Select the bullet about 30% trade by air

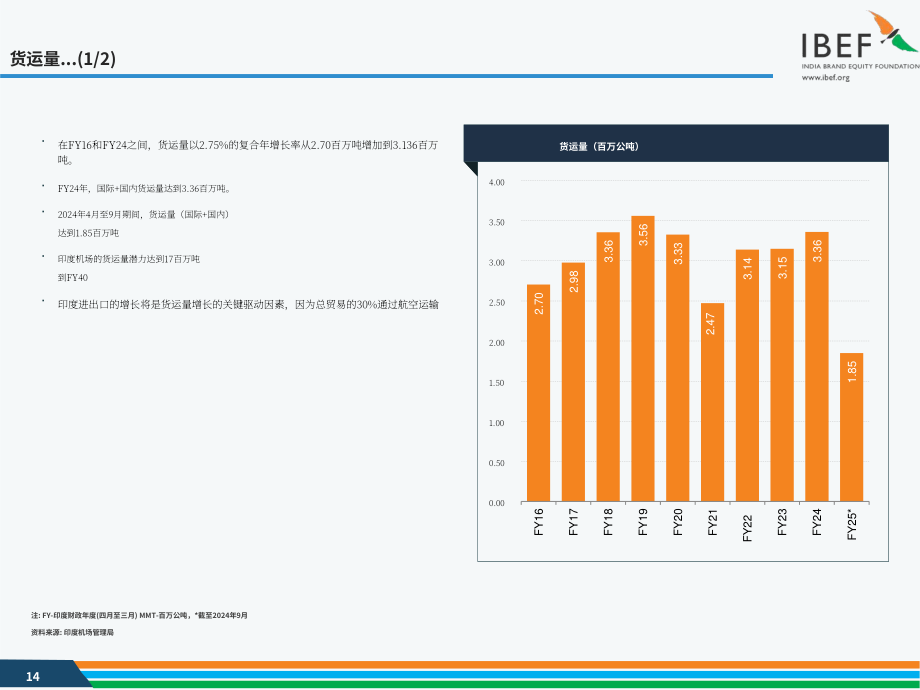coord(248,305)
